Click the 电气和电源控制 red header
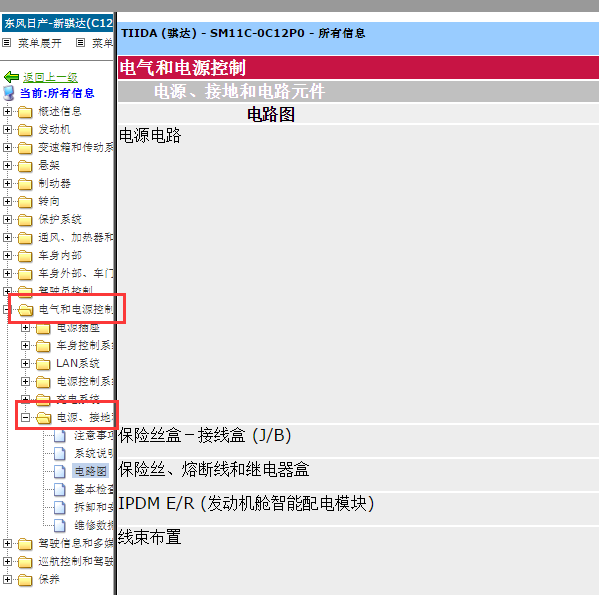 358,68
